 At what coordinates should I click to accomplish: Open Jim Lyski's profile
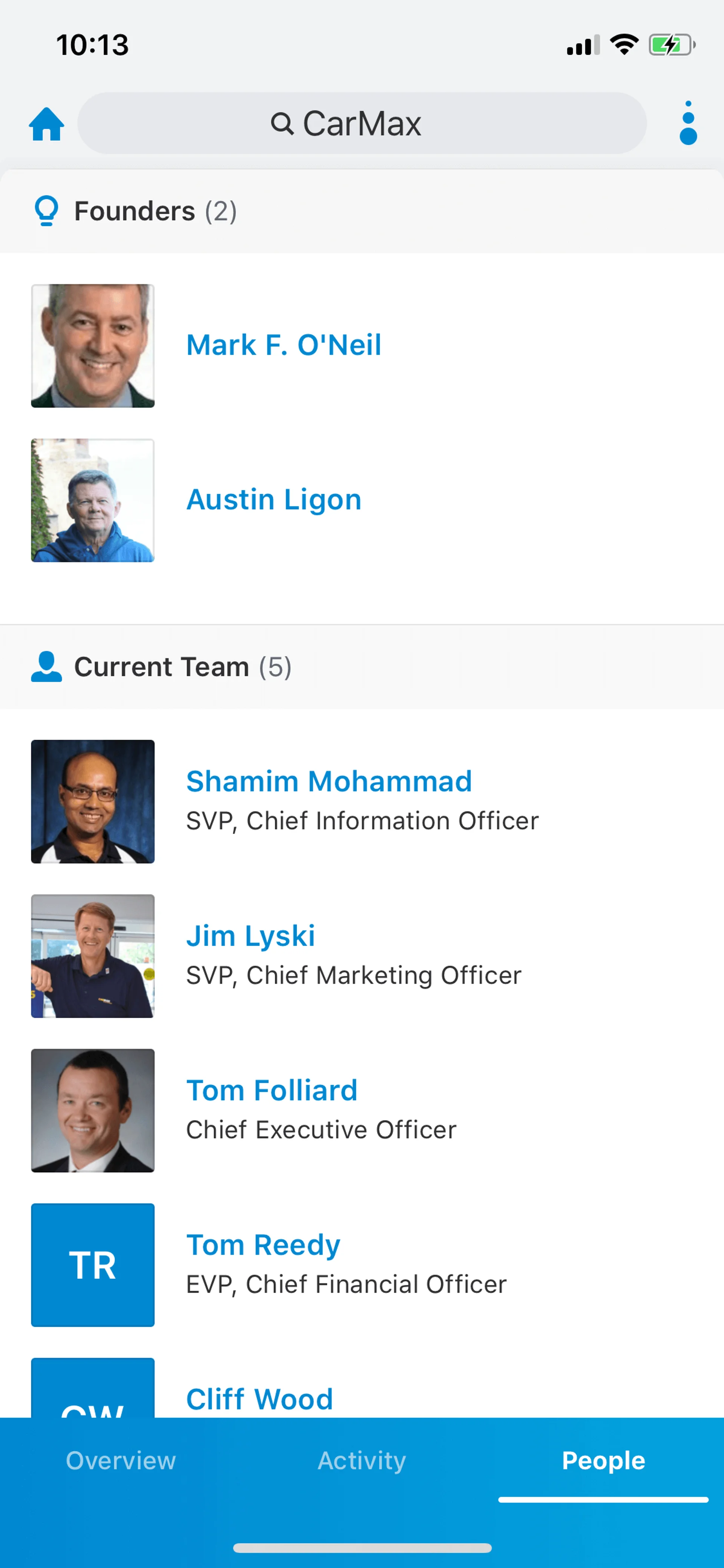coord(250,936)
